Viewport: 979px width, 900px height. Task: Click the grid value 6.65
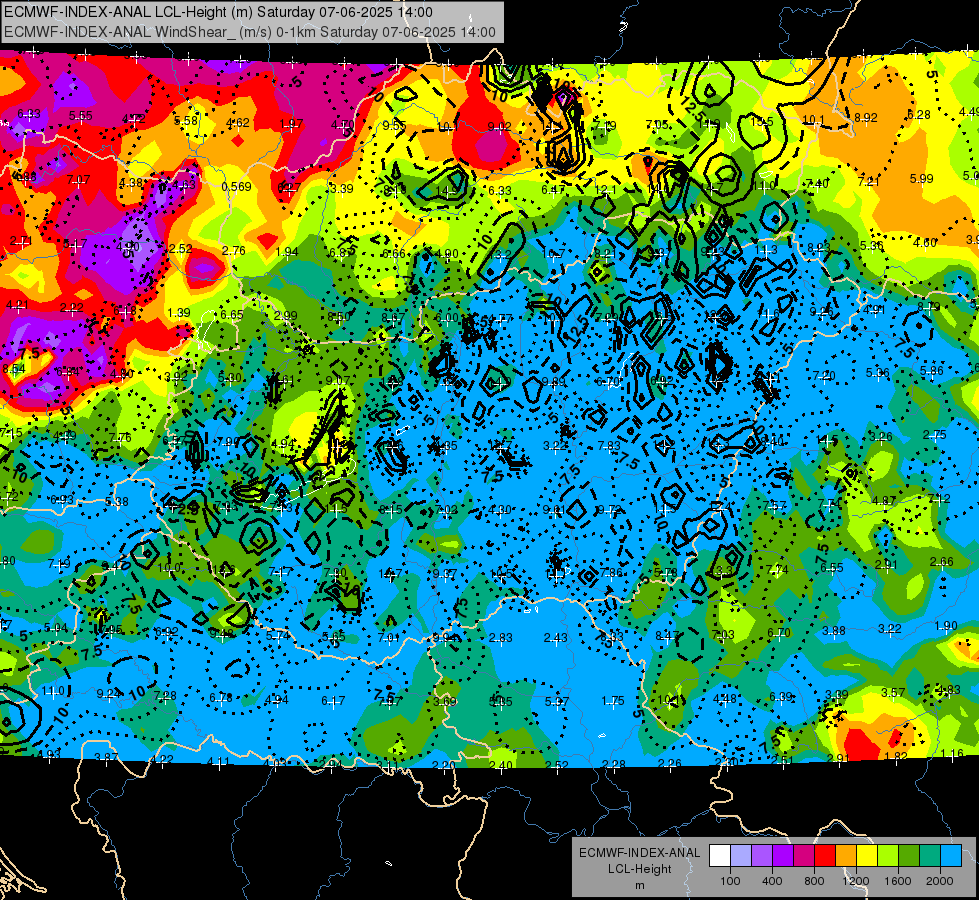click(232, 314)
